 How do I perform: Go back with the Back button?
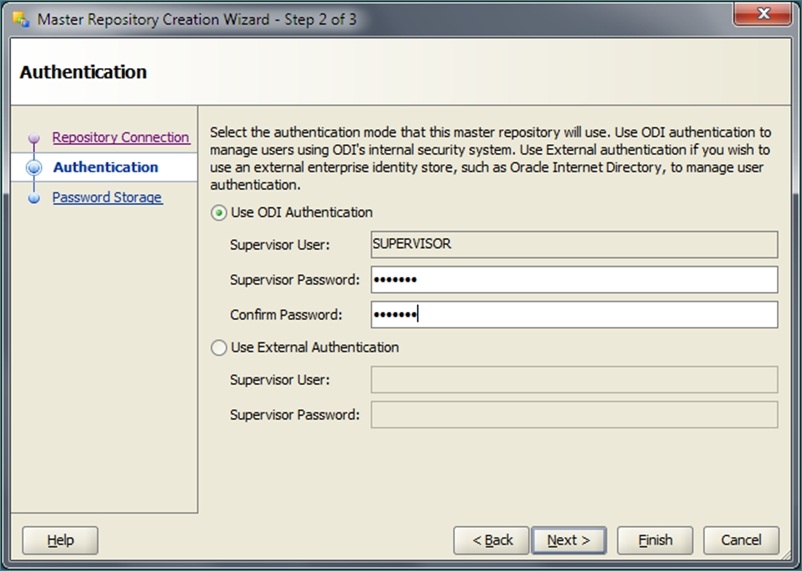(491, 540)
